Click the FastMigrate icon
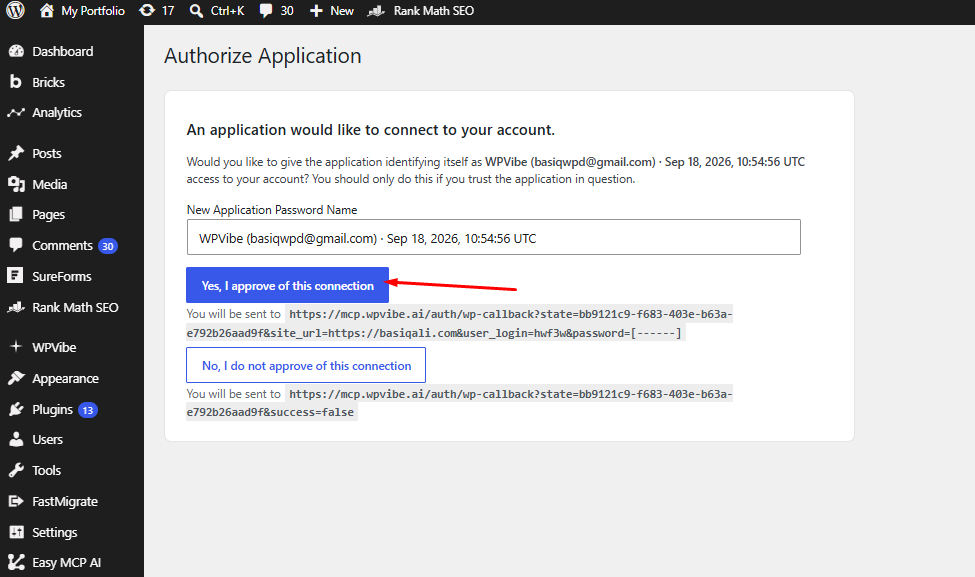 (x=16, y=501)
